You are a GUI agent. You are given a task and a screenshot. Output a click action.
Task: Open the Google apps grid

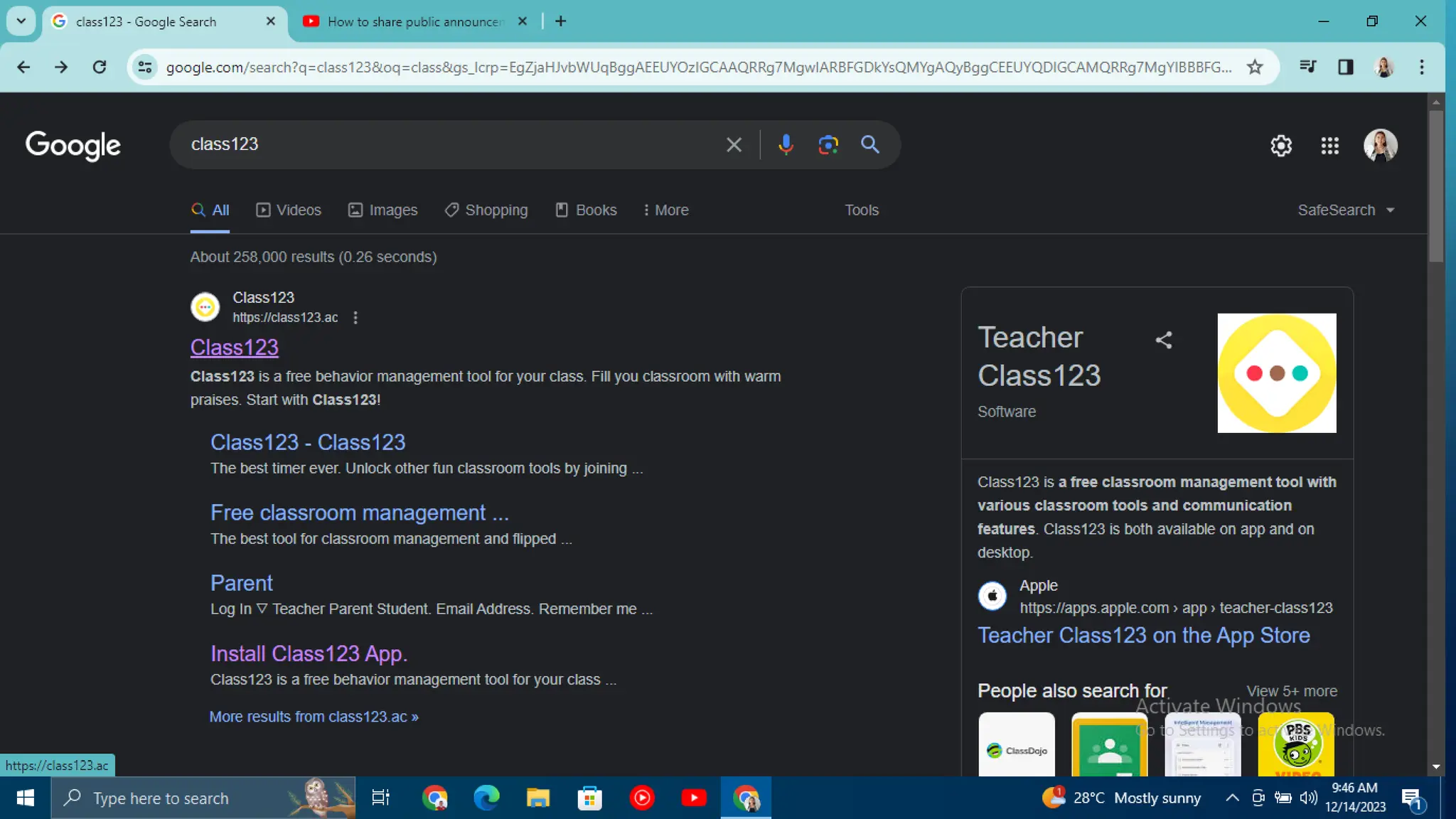[x=1329, y=146]
